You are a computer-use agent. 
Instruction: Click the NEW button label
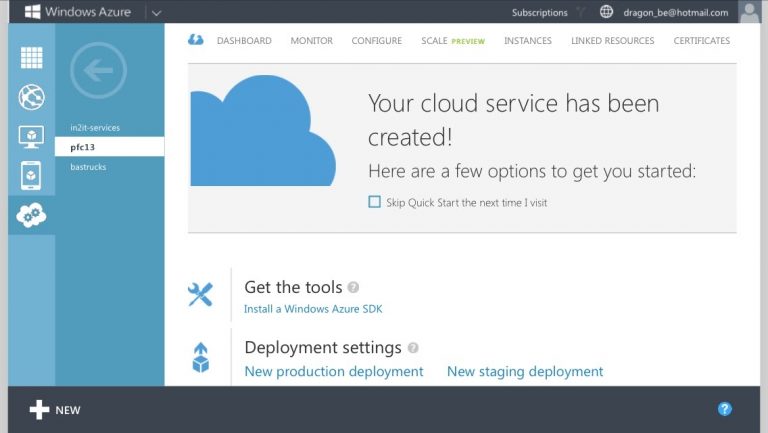pyautogui.click(x=68, y=410)
